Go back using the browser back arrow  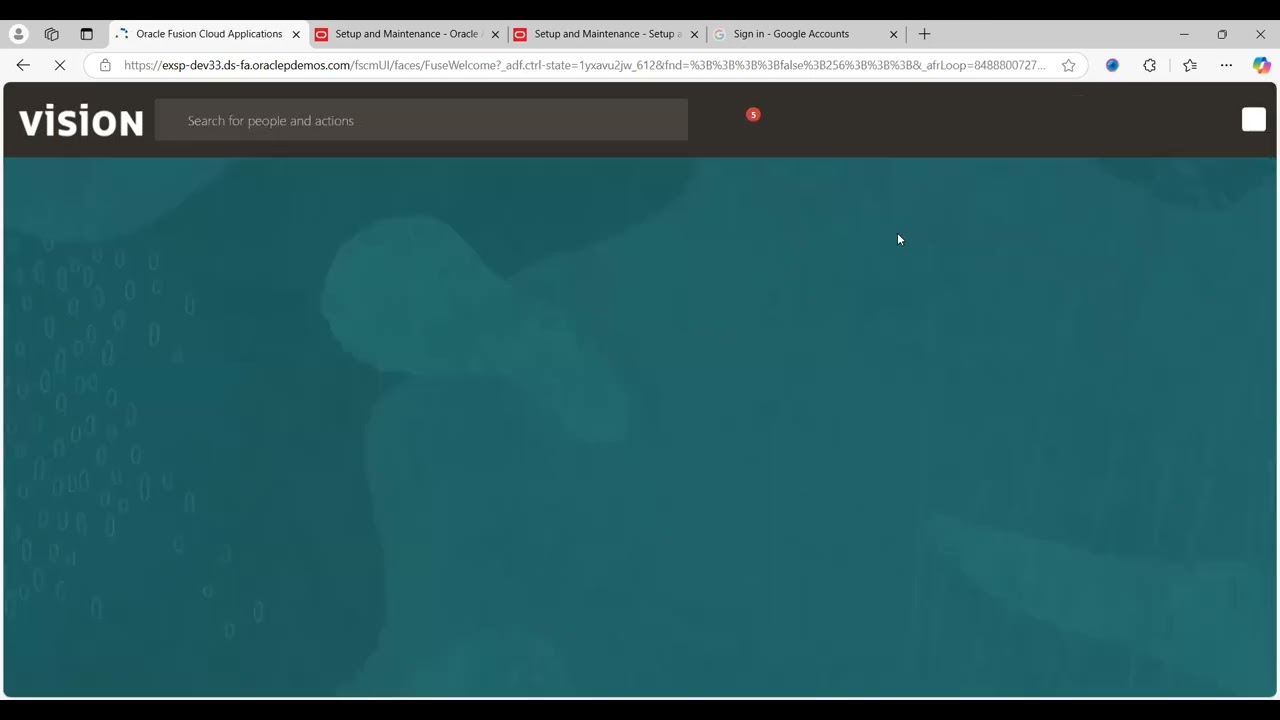coord(23,65)
